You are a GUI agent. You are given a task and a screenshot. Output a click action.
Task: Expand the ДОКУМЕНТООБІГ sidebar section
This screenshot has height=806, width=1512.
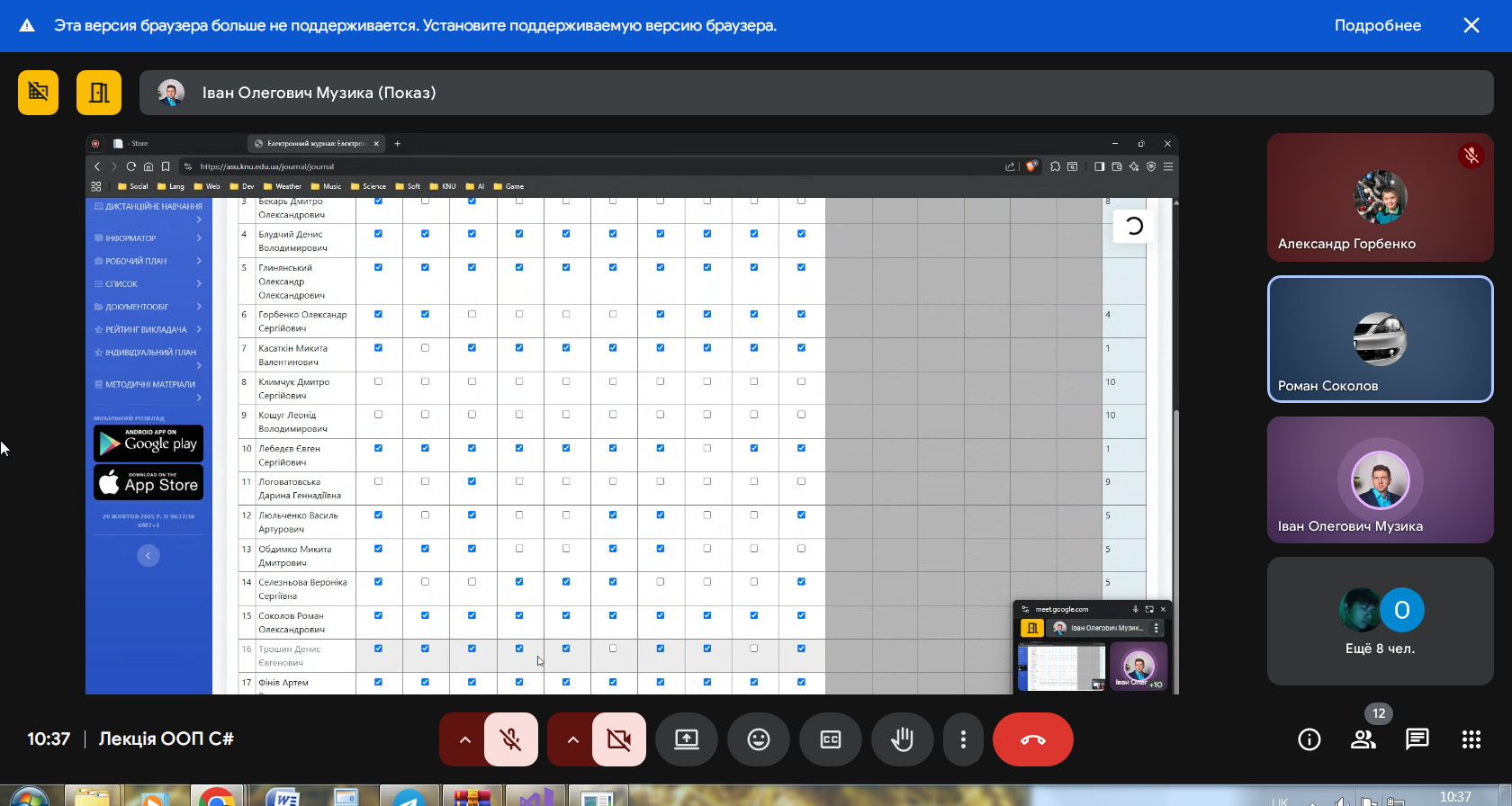148,307
